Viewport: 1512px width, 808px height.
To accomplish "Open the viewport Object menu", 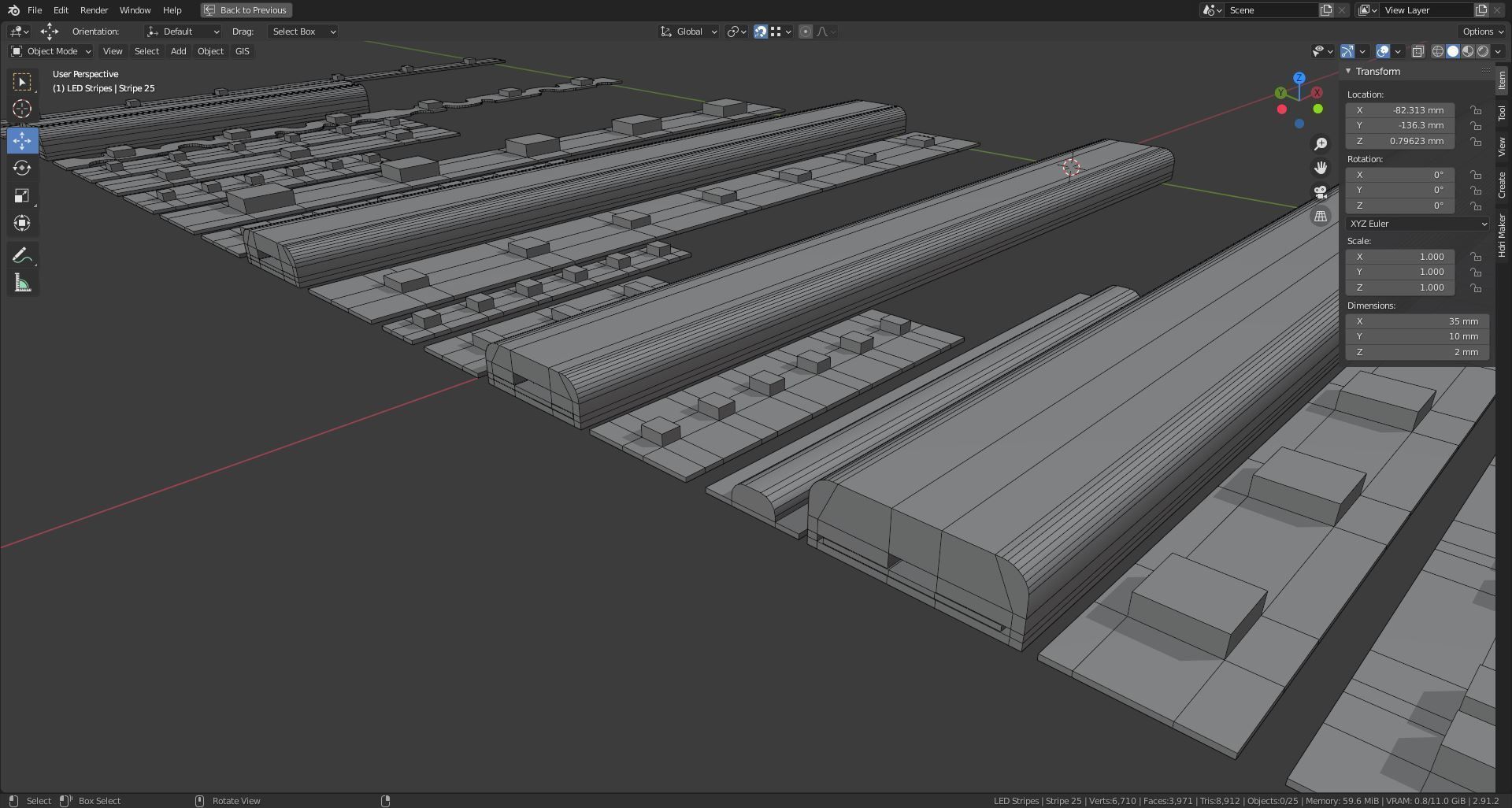I will [210, 51].
